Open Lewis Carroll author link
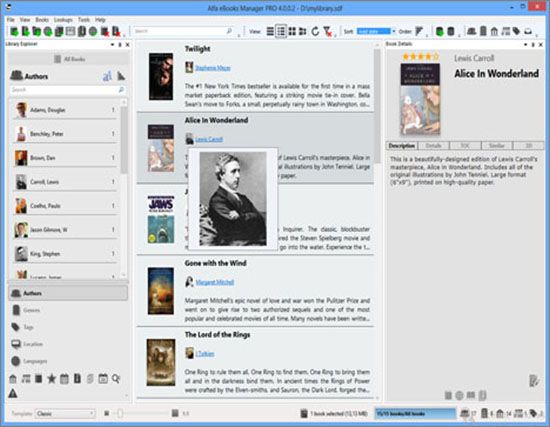This screenshot has height=427, width=550. click(x=209, y=139)
